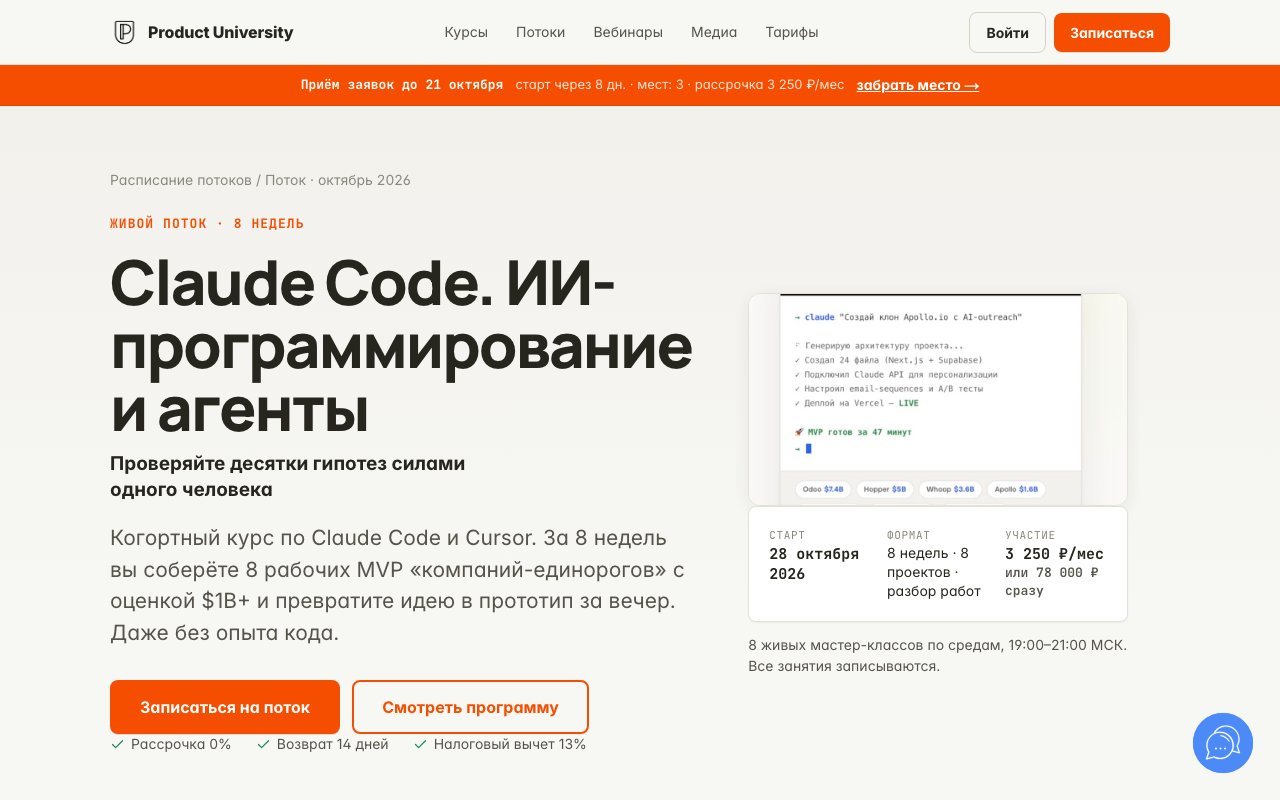Open the Тарифы page
The height and width of the screenshot is (800, 1280).
point(792,32)
